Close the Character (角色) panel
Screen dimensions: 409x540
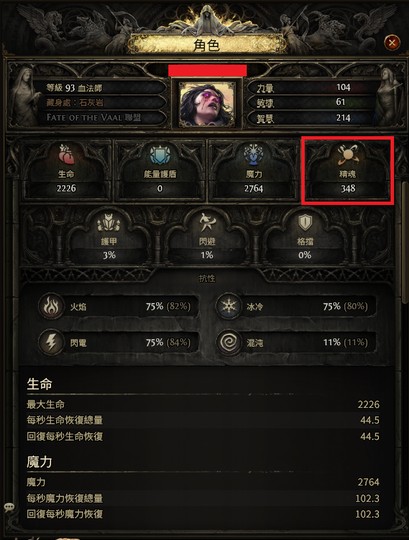[392, 43]
